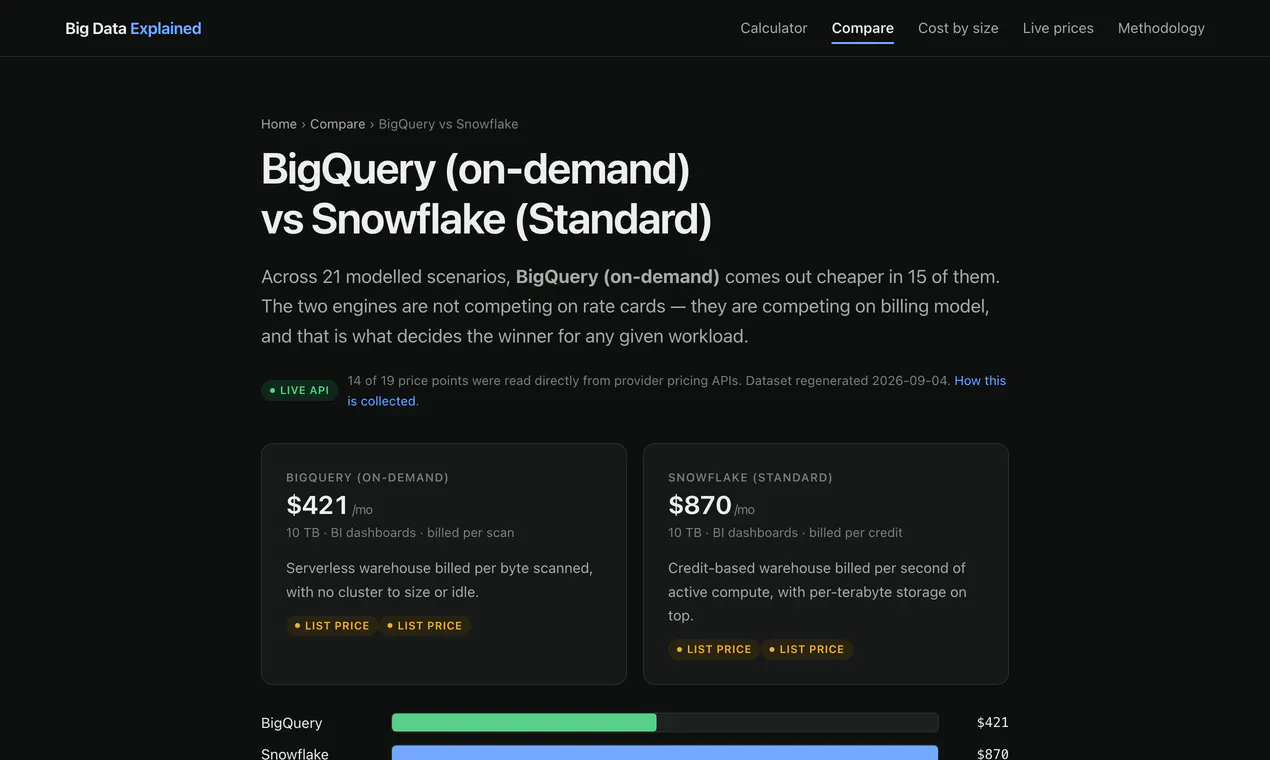Click the LIVE API status badge
The height and width of the screenshot is (760, 1270).
[299, 390]
